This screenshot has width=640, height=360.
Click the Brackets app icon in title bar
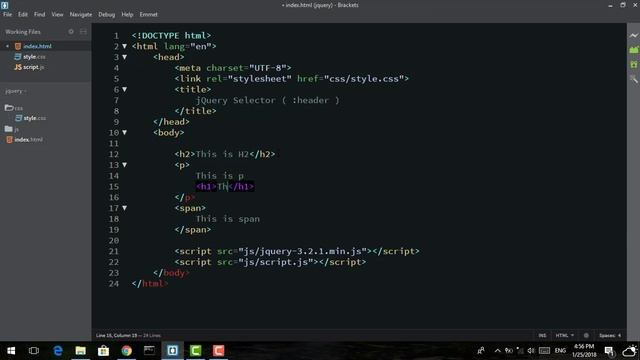tap(4, 5)
